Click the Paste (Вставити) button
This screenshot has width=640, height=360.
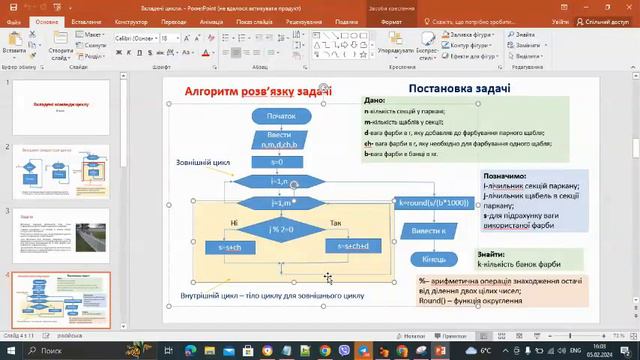(14, 44)
